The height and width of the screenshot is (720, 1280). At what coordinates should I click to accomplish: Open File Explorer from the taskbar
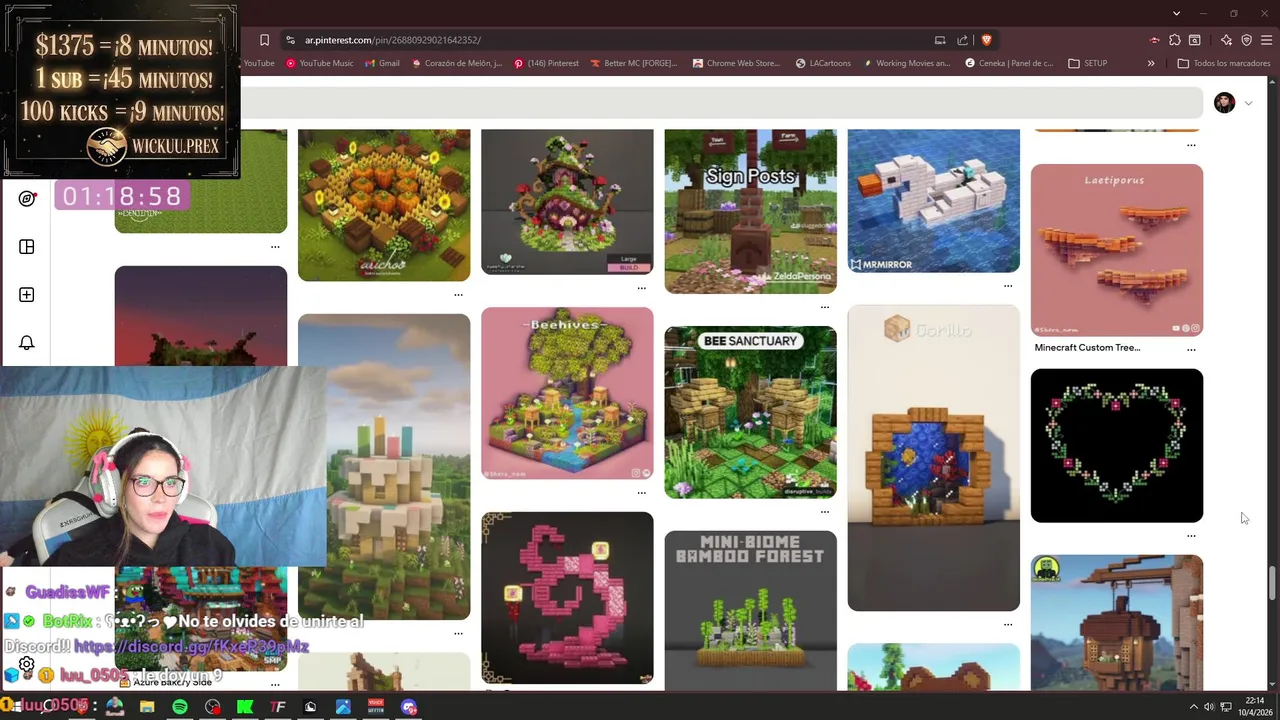tap(147, 707)
